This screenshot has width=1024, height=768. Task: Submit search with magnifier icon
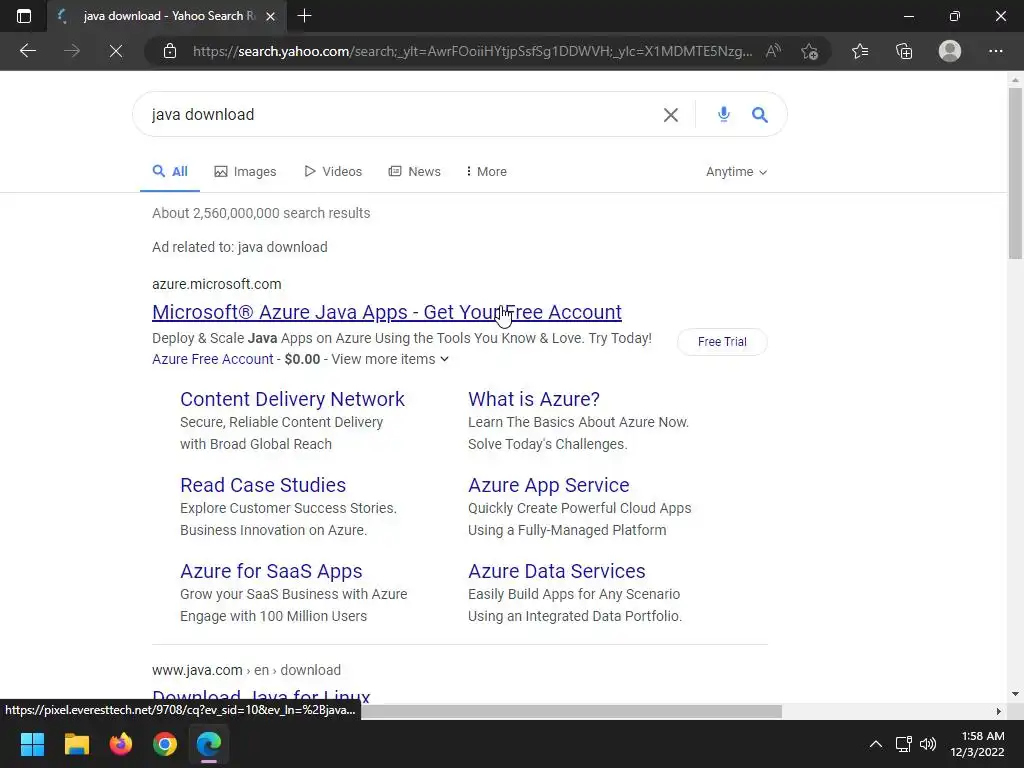coord(760,115)
